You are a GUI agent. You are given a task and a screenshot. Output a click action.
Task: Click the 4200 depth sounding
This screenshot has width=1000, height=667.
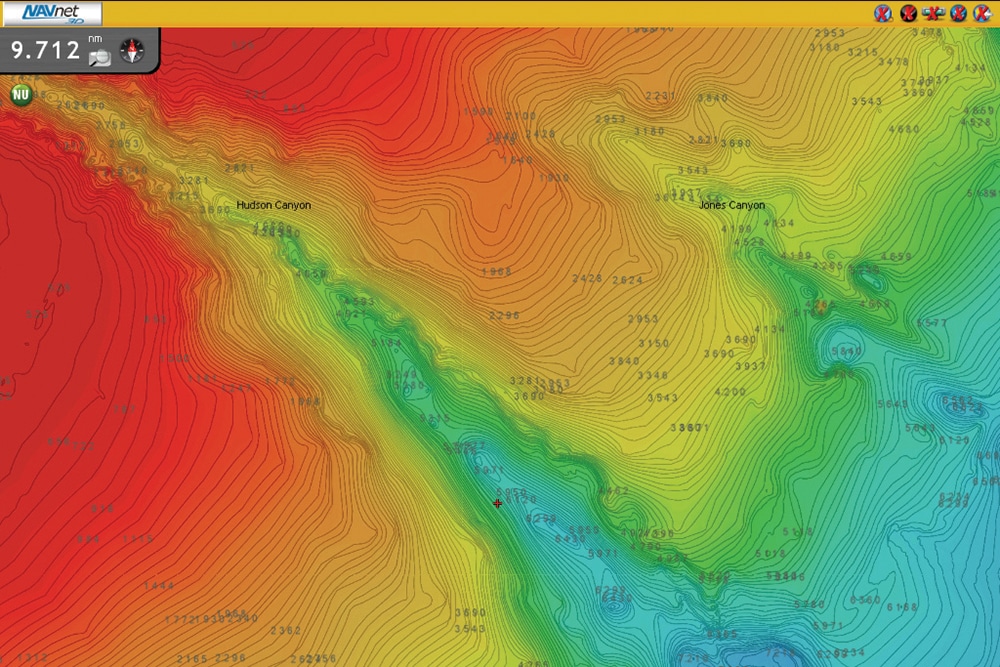[x=731, y=392]
